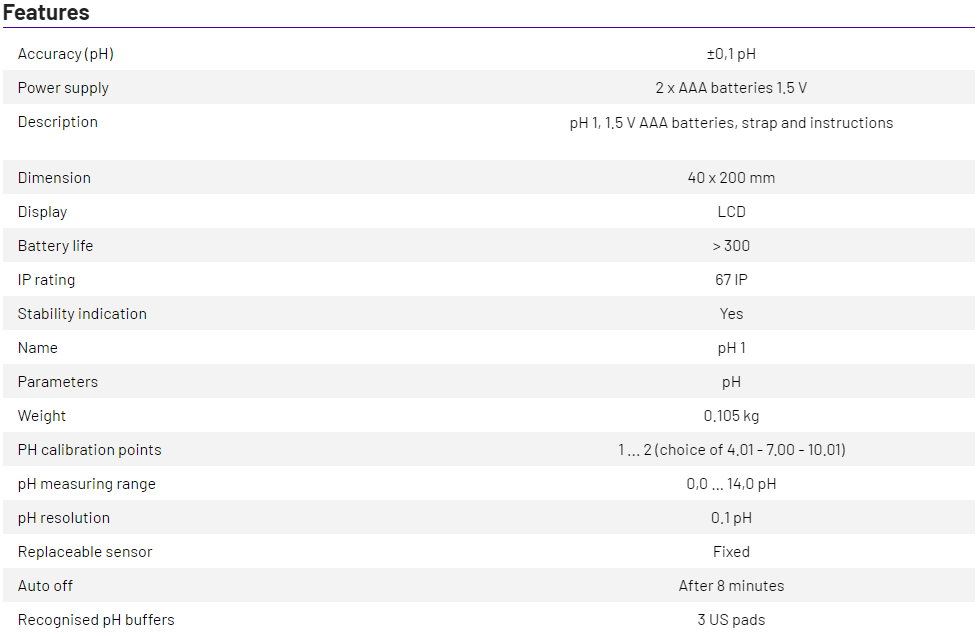This screenshot has height=638, width=977.
Task: Select the ±0,1 pH accuracy value
Action: click(x=731, y=54)
